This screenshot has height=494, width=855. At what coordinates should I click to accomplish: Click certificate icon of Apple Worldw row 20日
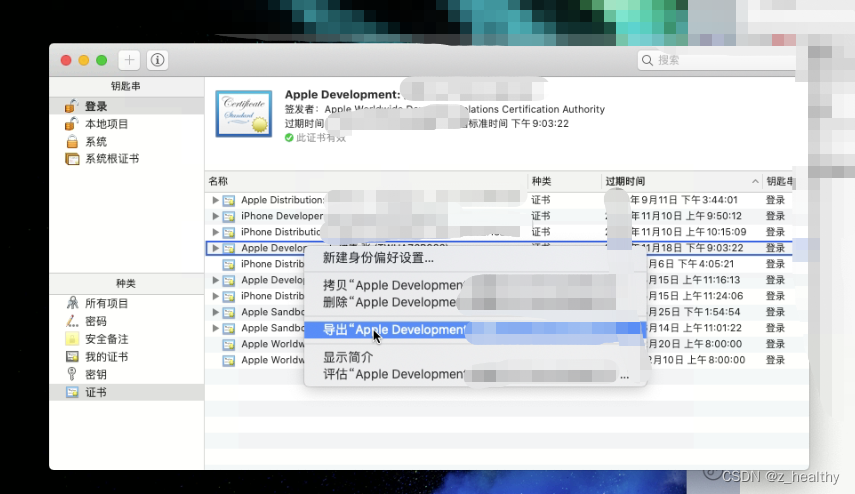click(229, 344)
